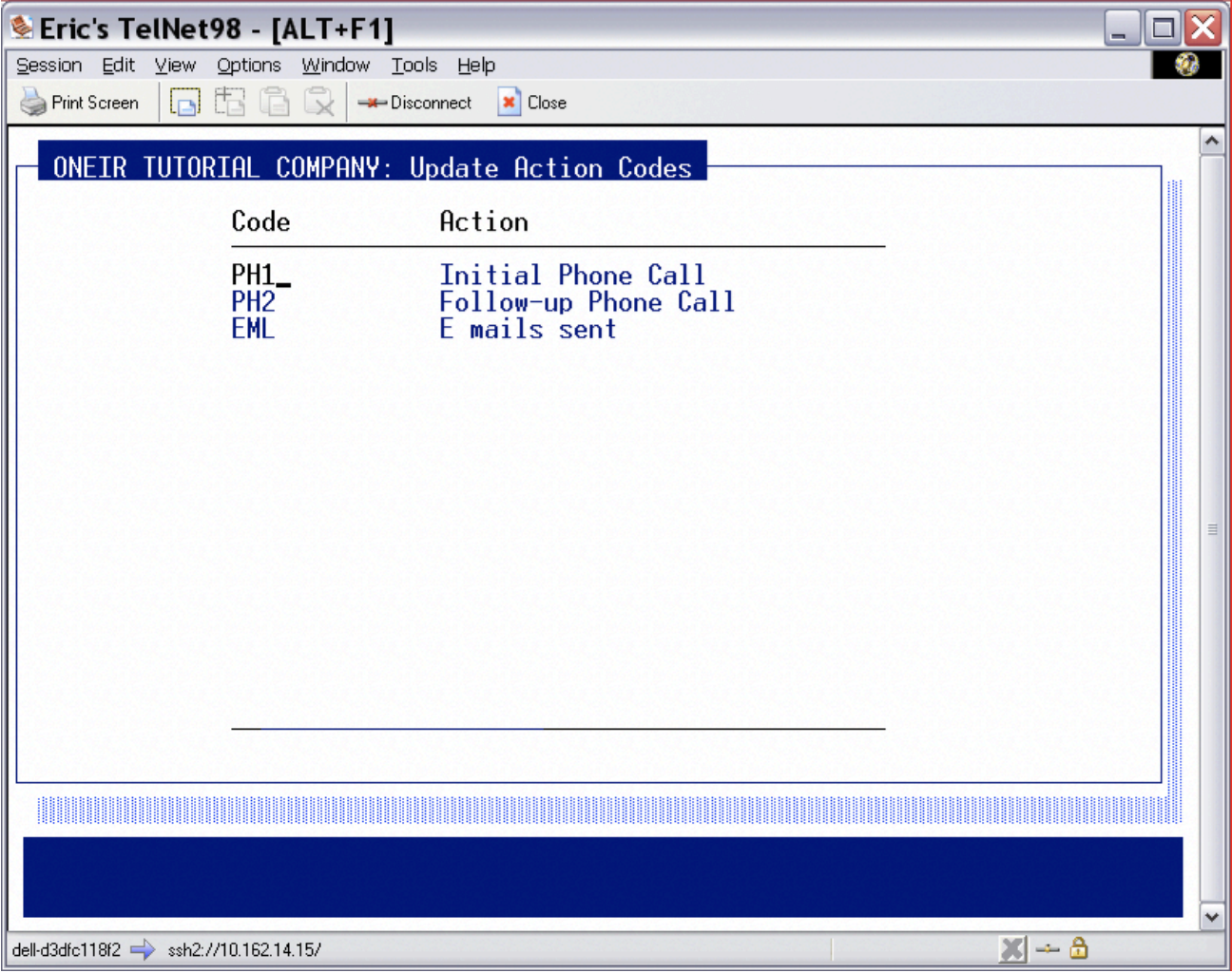Click the paste clipboard toolbar icon

[275, 102]
